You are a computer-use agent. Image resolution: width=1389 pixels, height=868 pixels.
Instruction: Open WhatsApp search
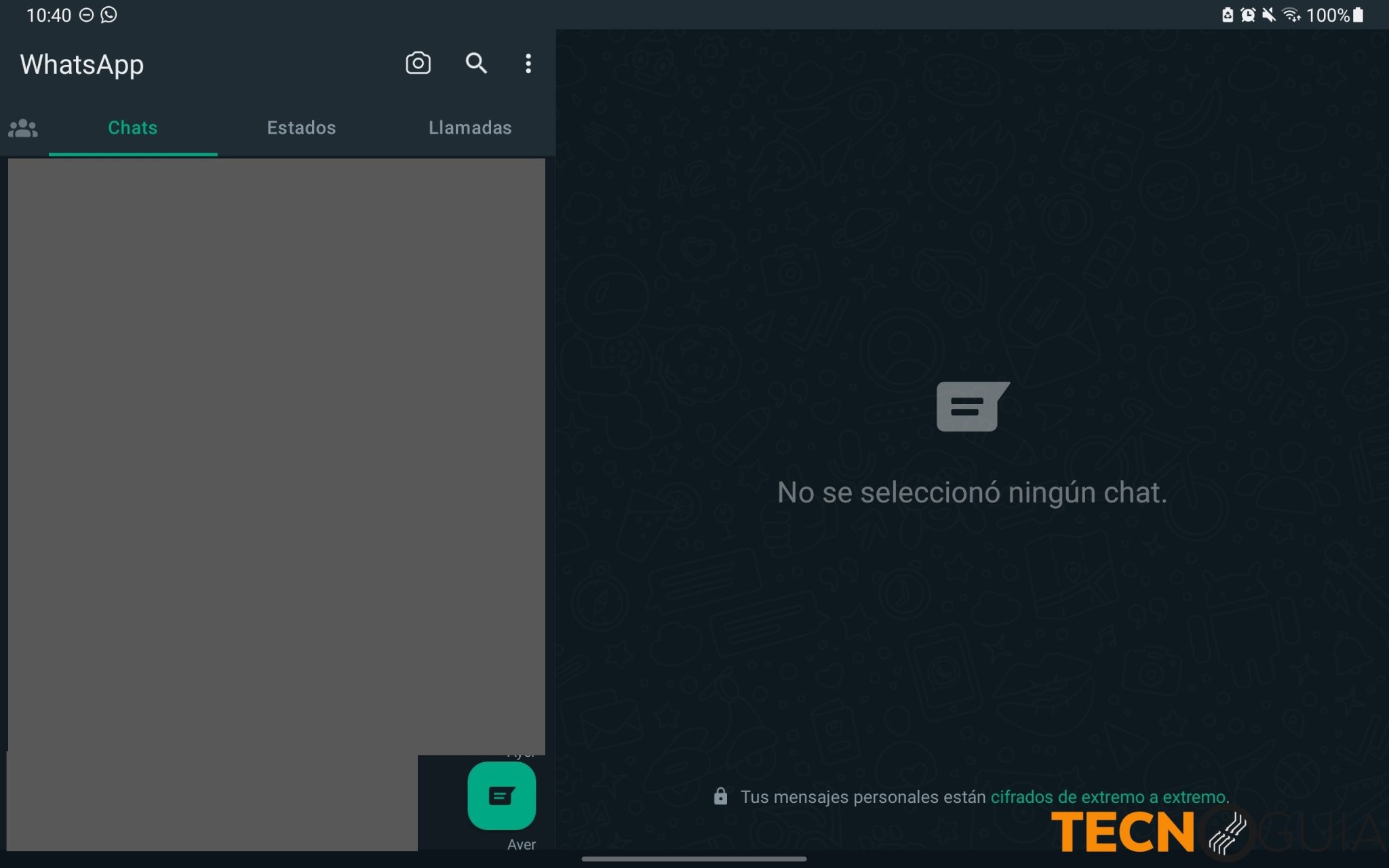coord(475,63)
